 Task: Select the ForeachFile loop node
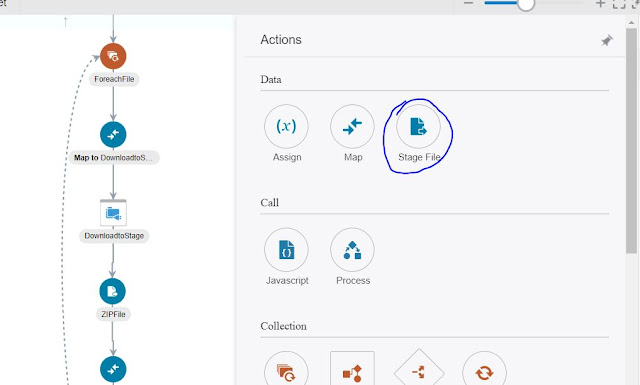pyautogui.click(x=113, y=56)
